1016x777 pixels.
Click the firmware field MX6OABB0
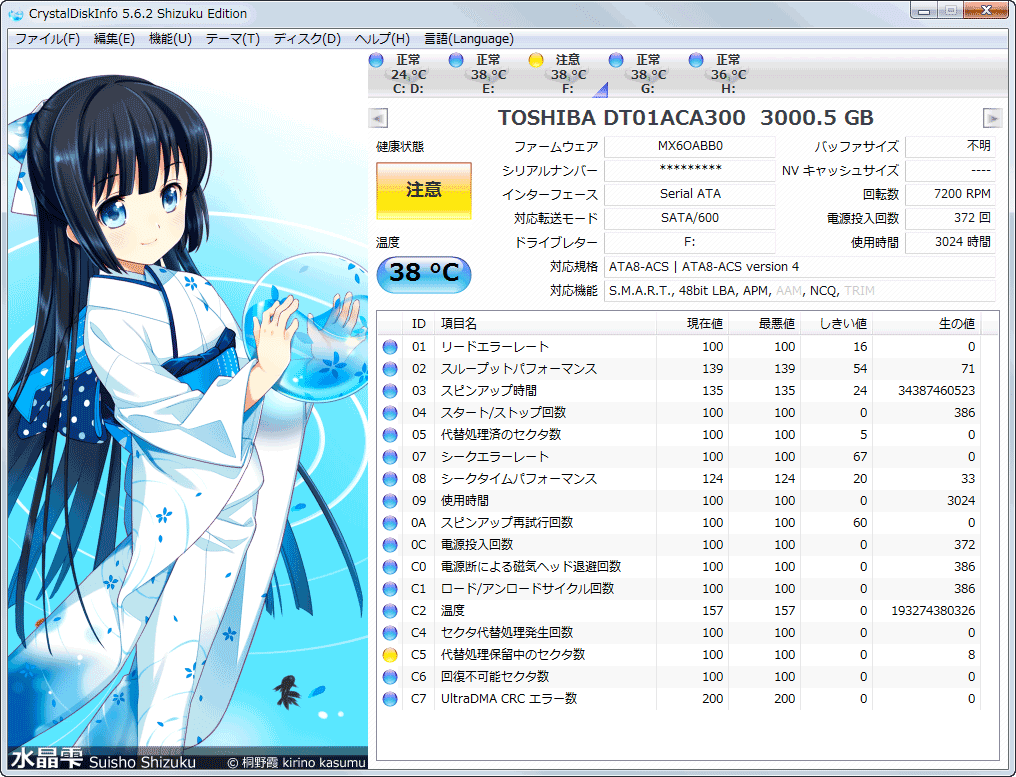point(689,146)
